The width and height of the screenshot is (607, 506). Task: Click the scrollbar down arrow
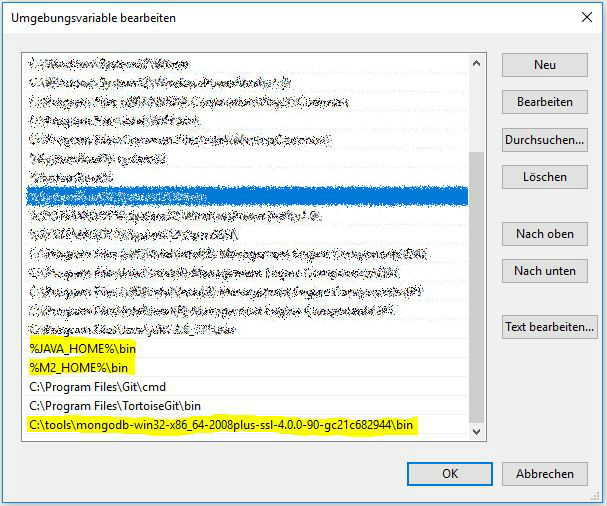point(476,430)
